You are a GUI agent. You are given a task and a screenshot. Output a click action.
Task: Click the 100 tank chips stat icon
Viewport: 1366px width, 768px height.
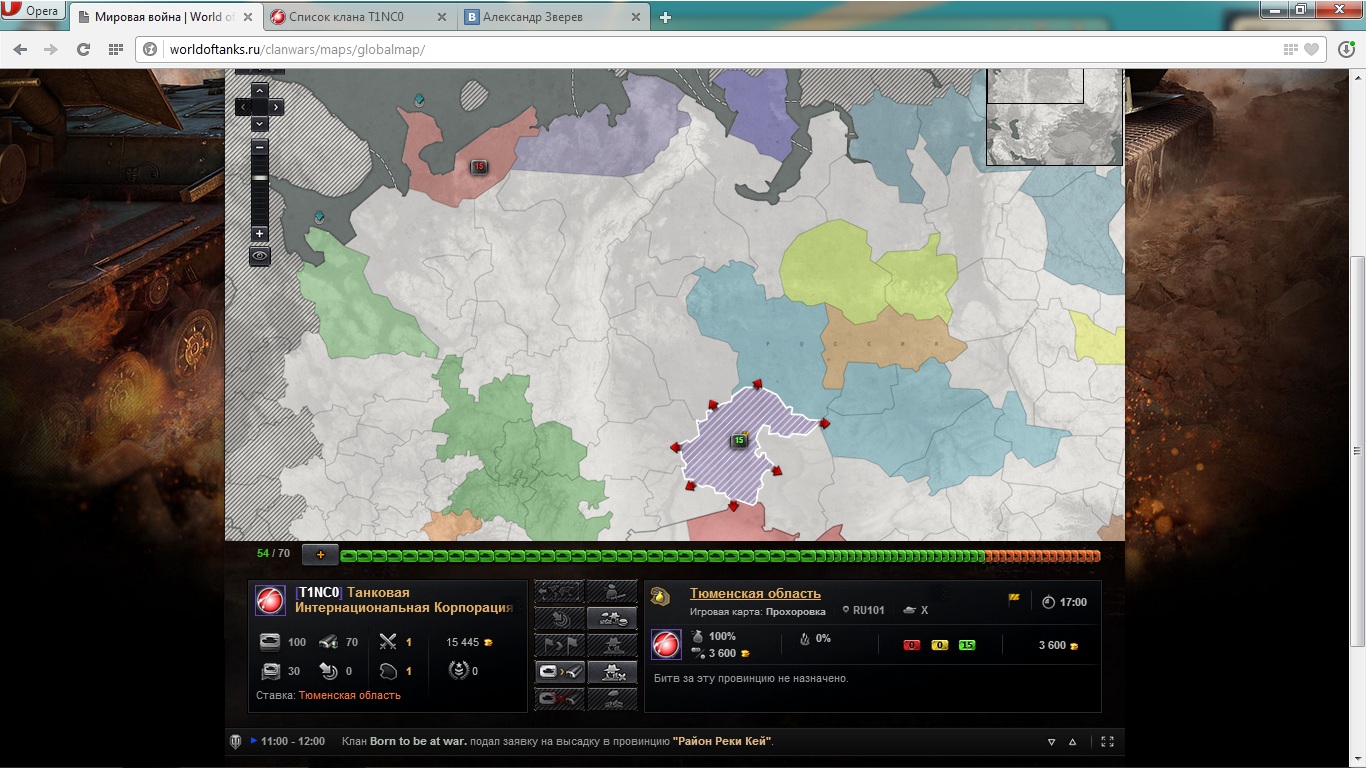[x=270, y=642]
